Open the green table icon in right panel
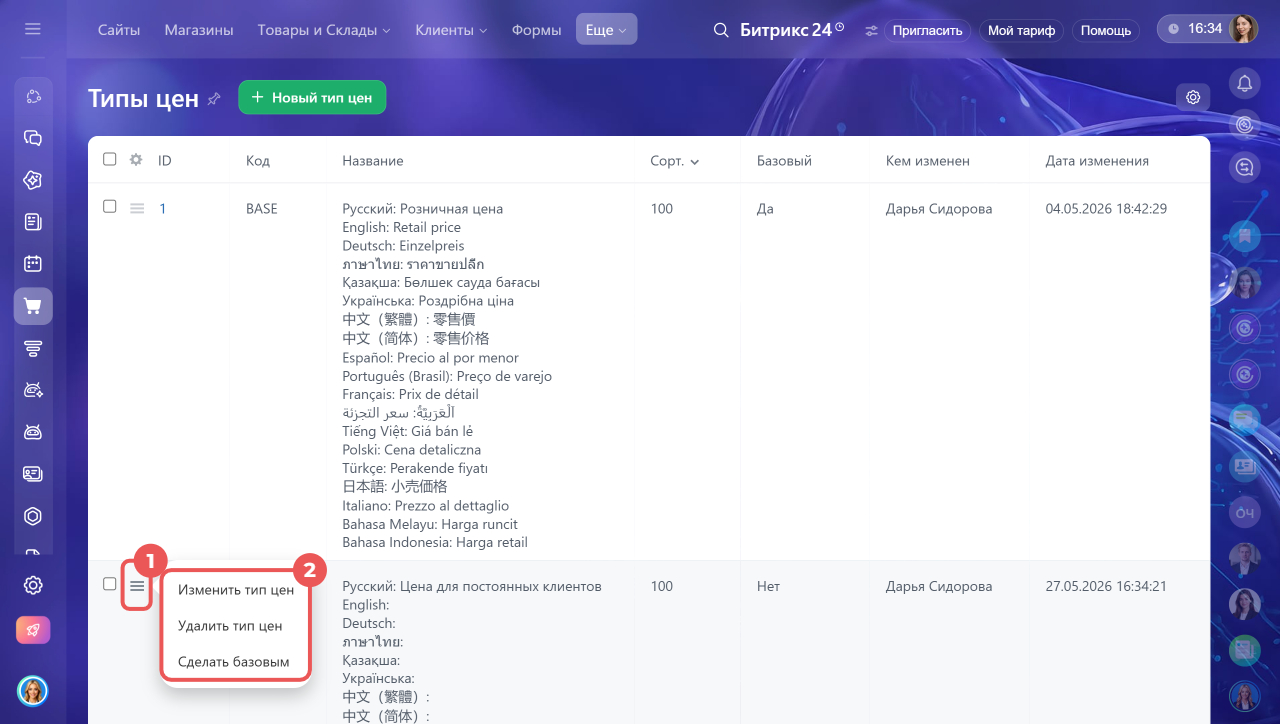 (1245, 651)
